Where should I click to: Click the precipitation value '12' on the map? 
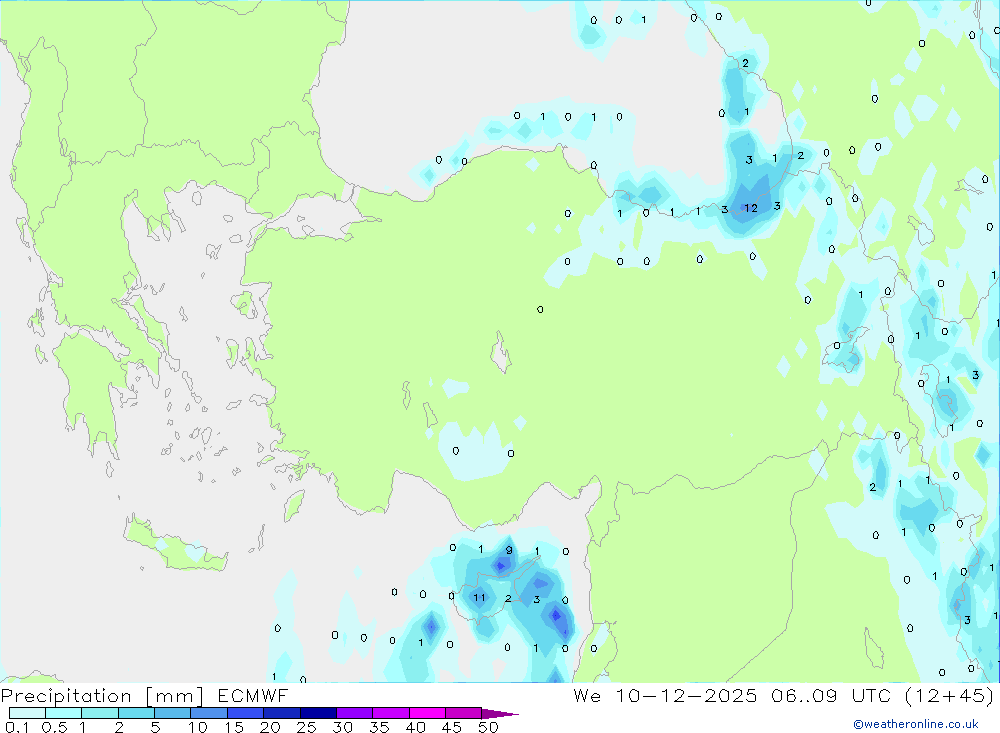[x=751, y=208]
